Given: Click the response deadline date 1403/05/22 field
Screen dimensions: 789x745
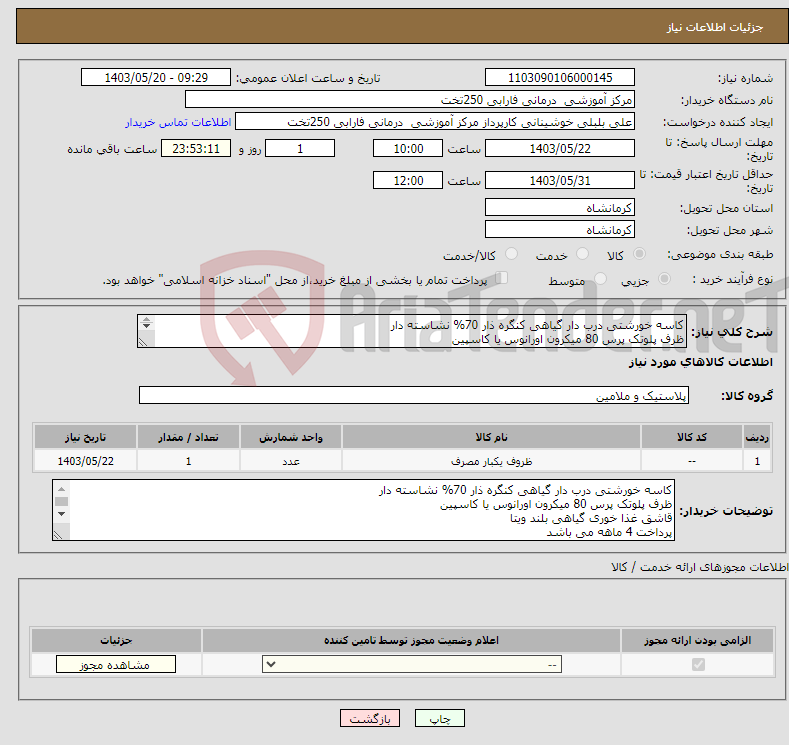Looking at the screenshot, I should point(560,148).
